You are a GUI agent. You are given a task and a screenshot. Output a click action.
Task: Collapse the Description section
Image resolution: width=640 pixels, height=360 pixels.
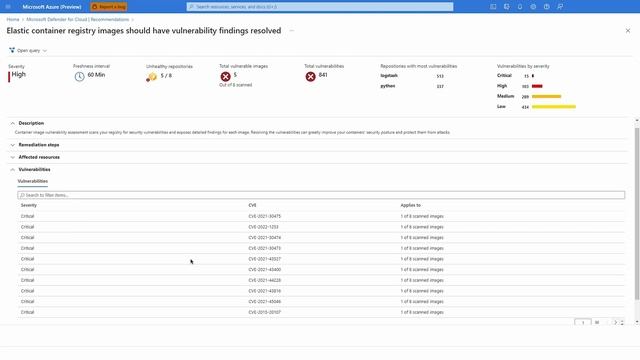pos(13,123)
